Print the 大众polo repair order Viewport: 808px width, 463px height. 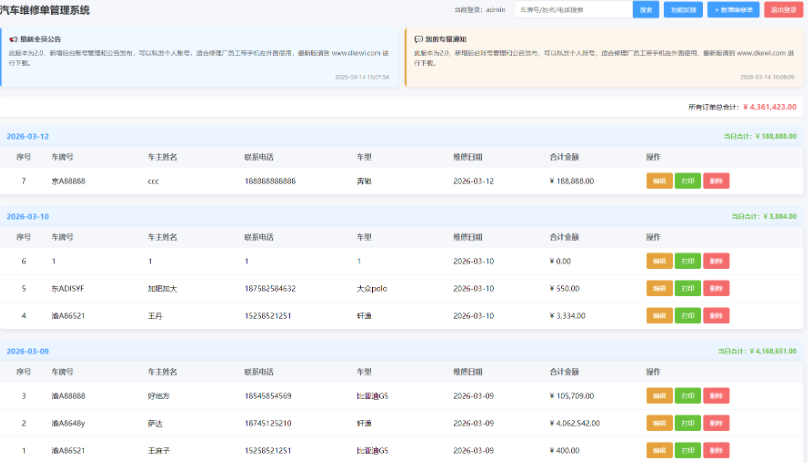[687, 289]
